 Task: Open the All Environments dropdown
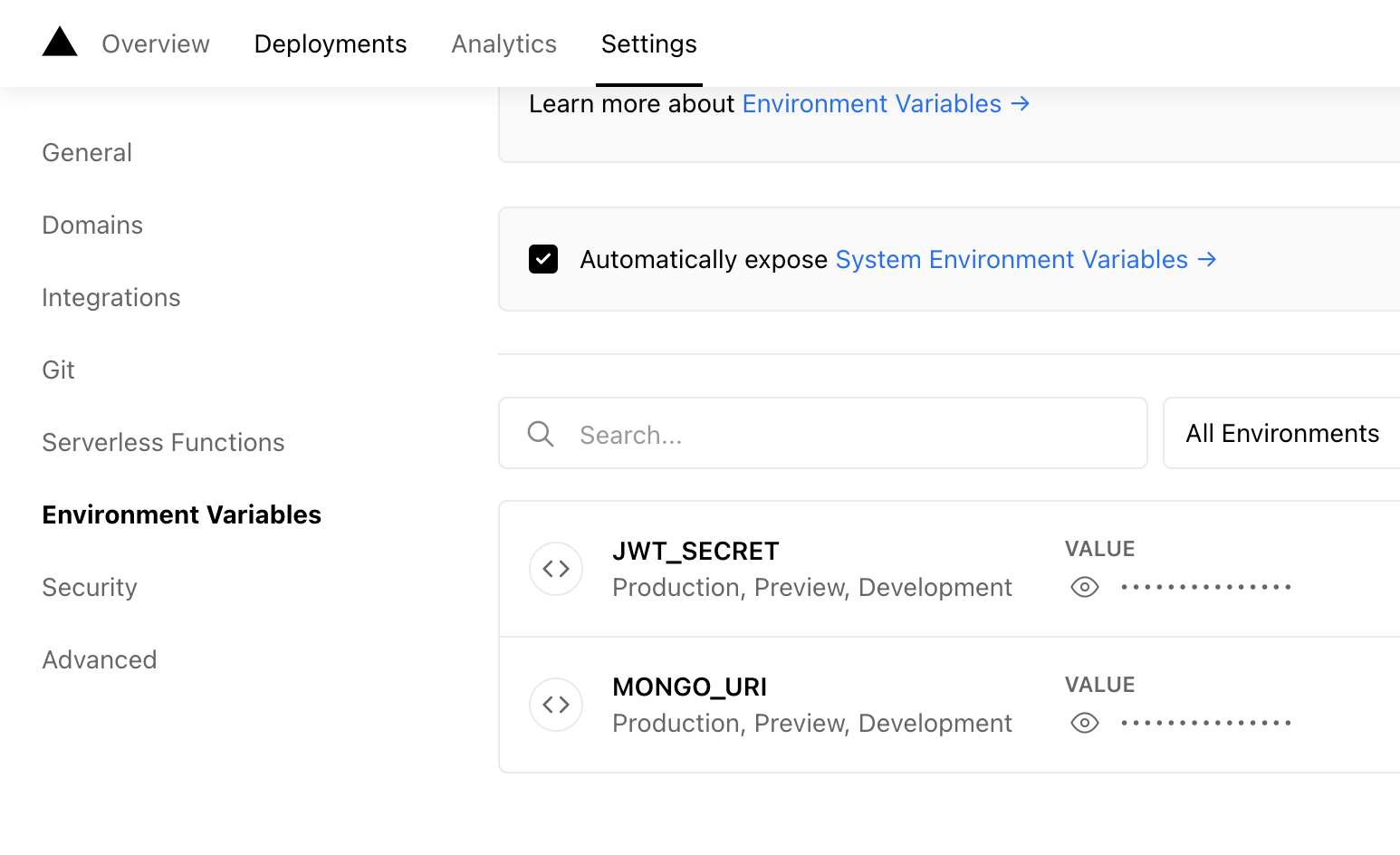(1282, 433)
